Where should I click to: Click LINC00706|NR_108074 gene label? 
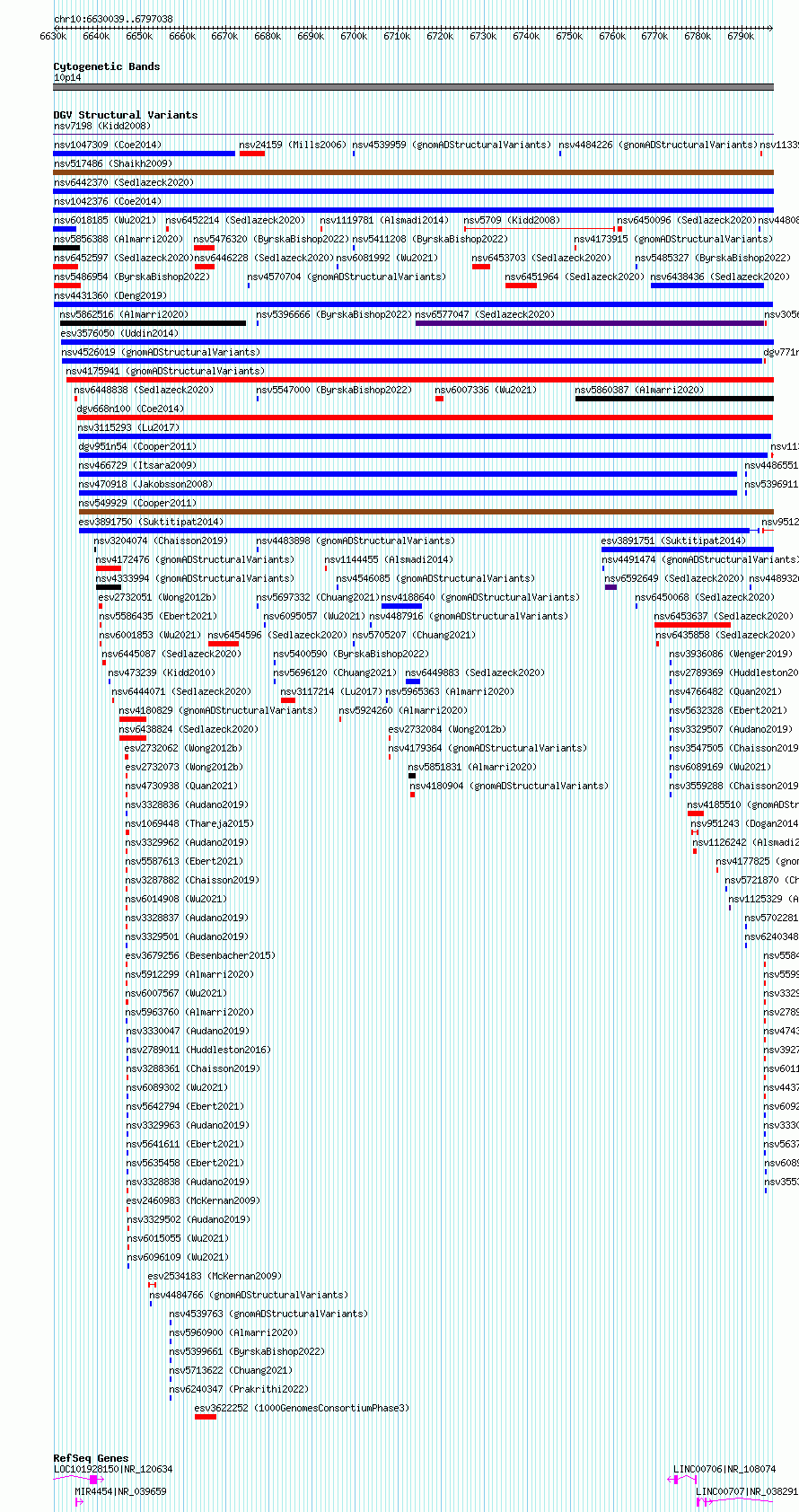click(724, 1469)
